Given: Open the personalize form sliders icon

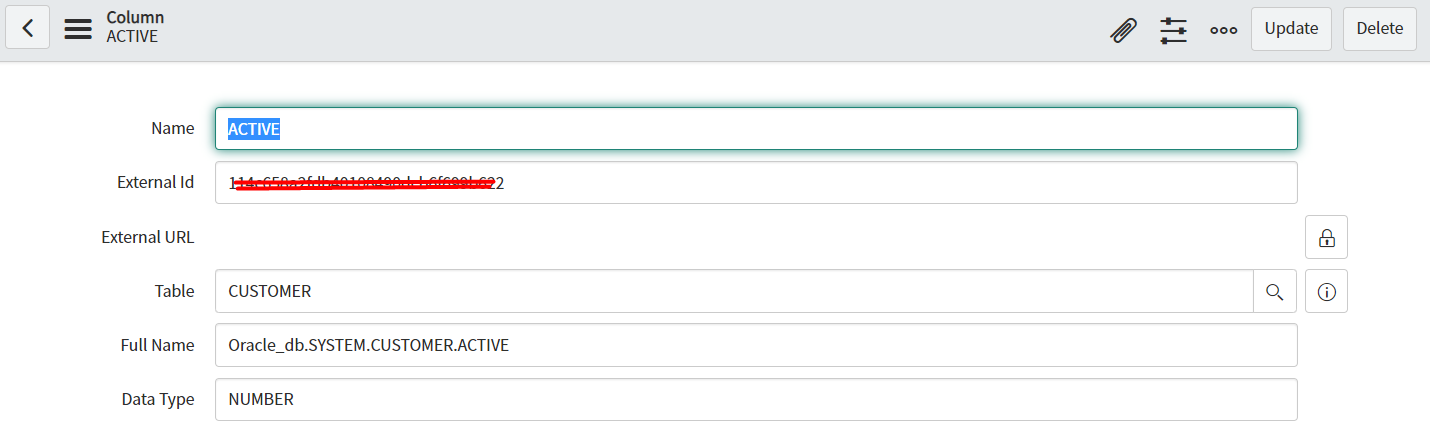Looking at the screenshot, I should (1173, 29).
